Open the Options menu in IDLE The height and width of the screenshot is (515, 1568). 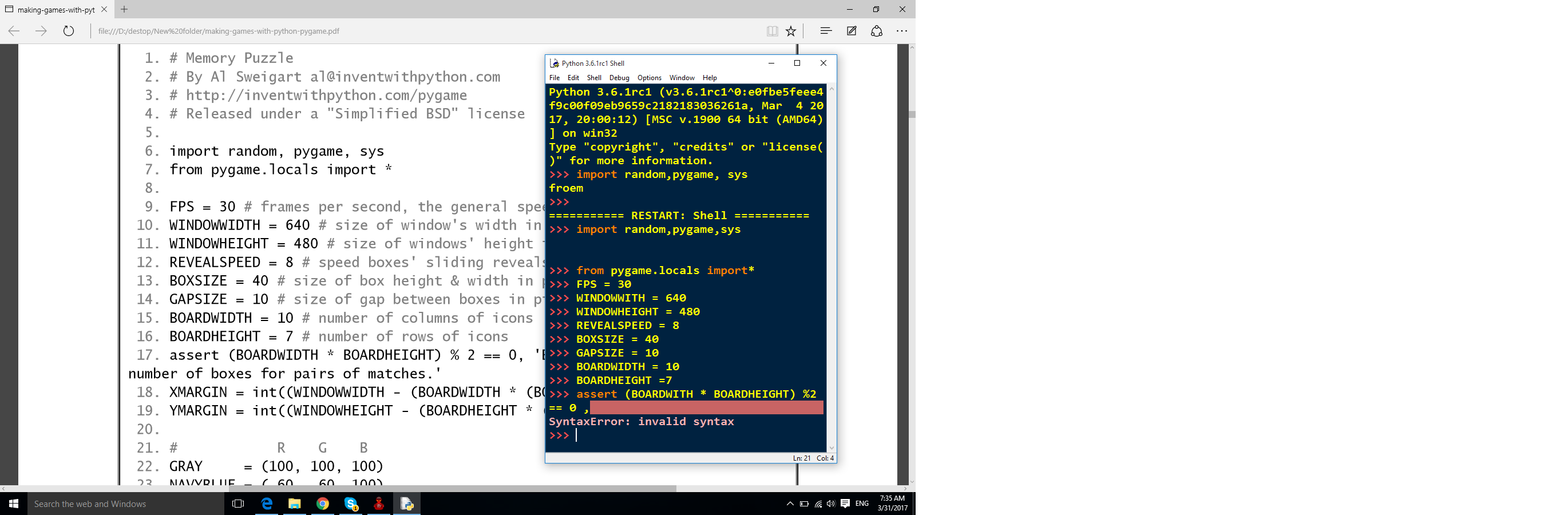tap(649, 78)
